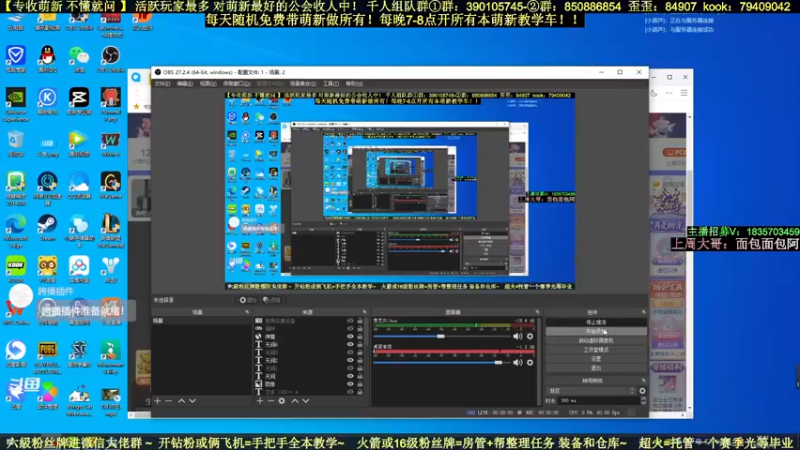The width and height of the screenshot is (800, 450).
Task: Open OBS 设置 from the controls panel
Action: (x=596, y=359)
